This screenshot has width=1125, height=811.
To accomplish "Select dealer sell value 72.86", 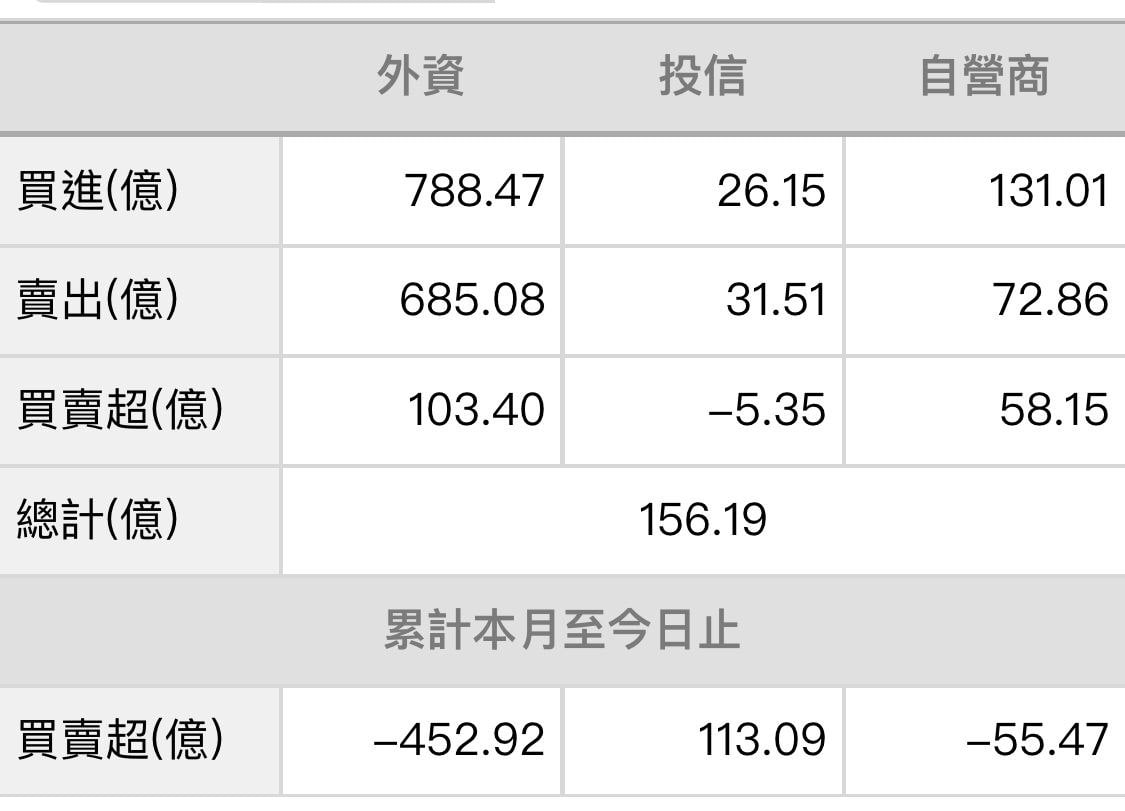I will (x=1051, y=300).
